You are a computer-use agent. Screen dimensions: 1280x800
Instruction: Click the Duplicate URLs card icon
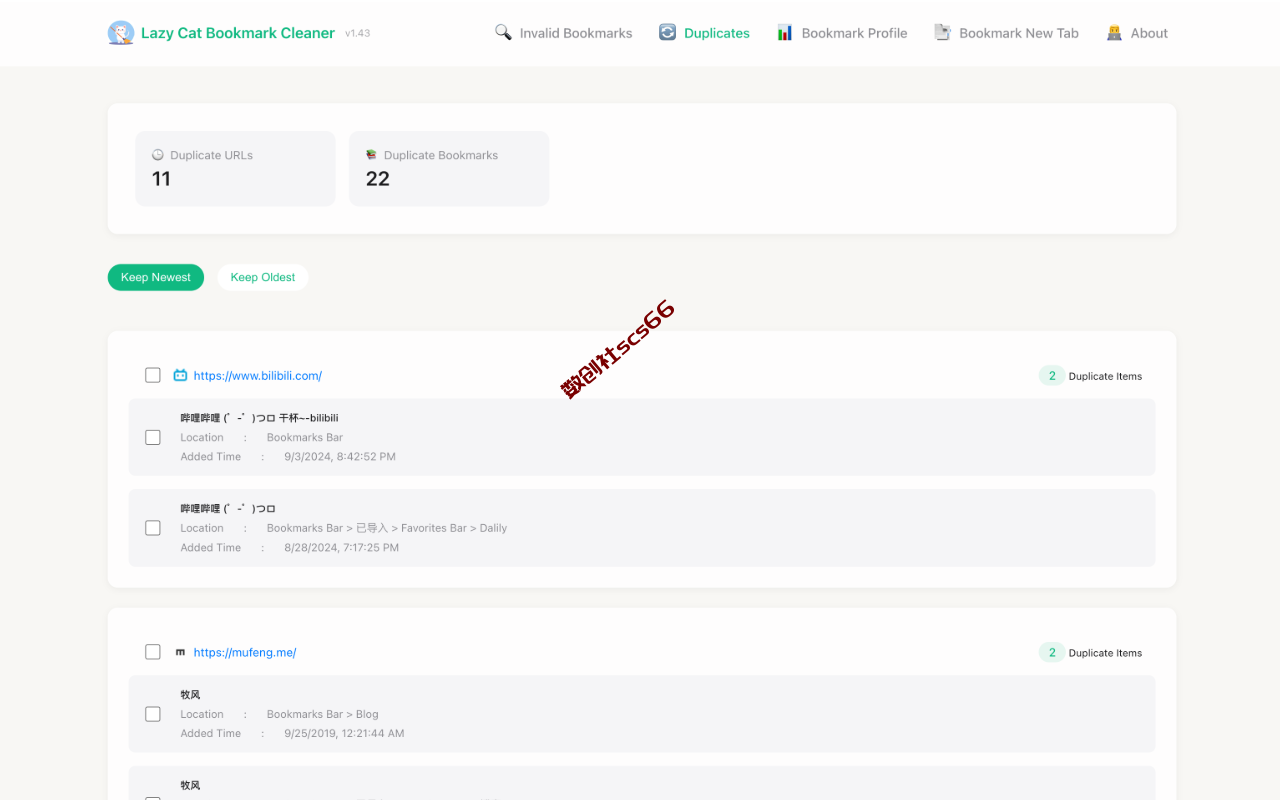(x=158, y=155)
